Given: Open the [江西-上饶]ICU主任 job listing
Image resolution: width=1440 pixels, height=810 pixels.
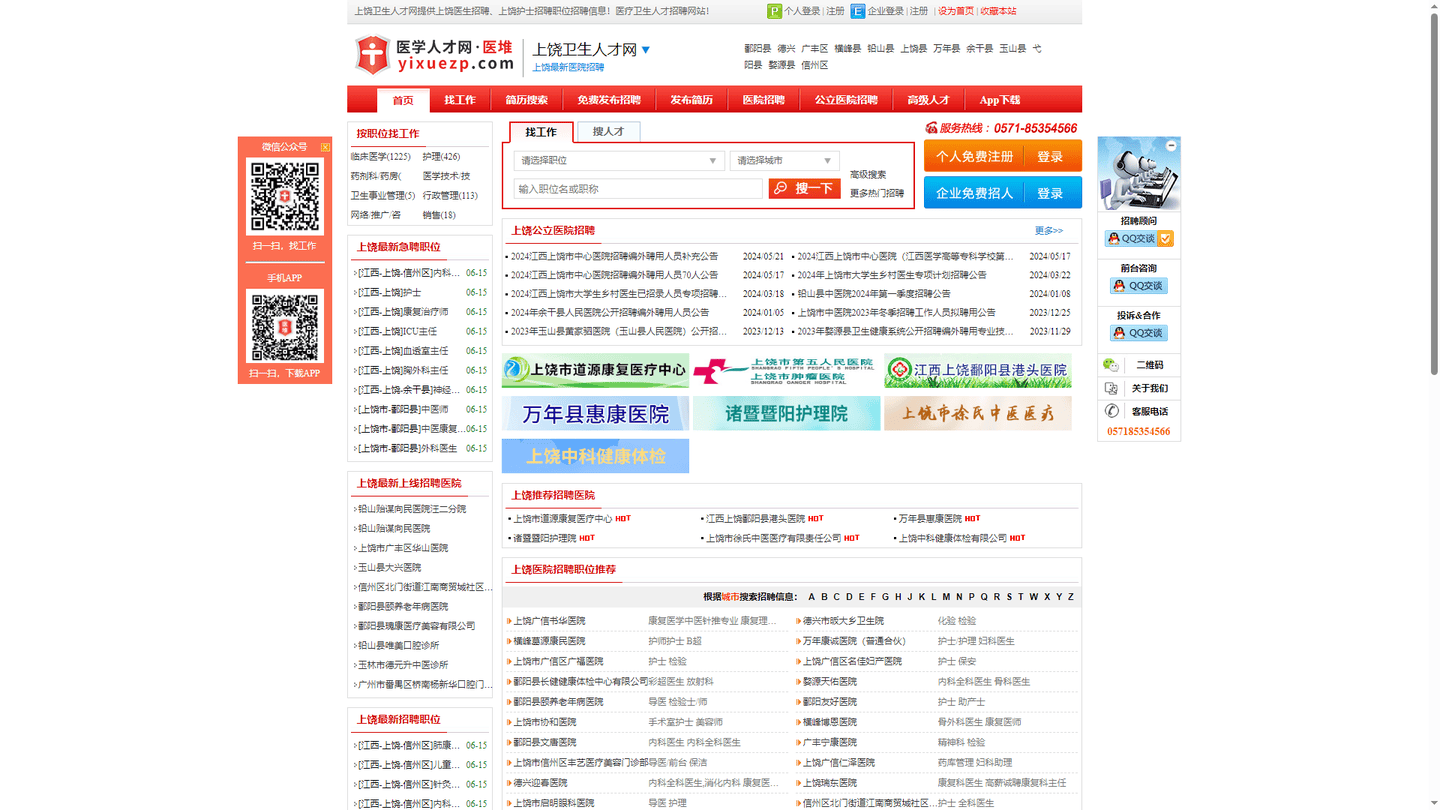Looking at the screenshot, I should click(398, 332).
